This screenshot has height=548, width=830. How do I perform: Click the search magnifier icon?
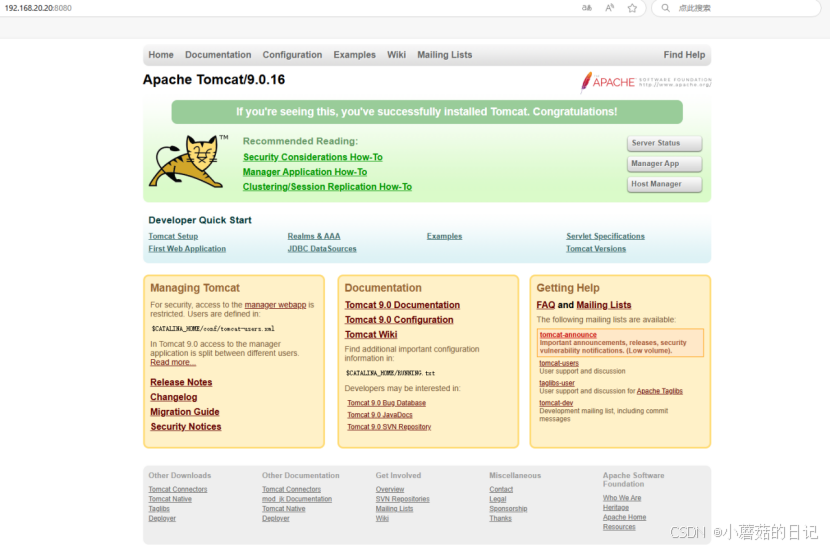coord(665,8)
